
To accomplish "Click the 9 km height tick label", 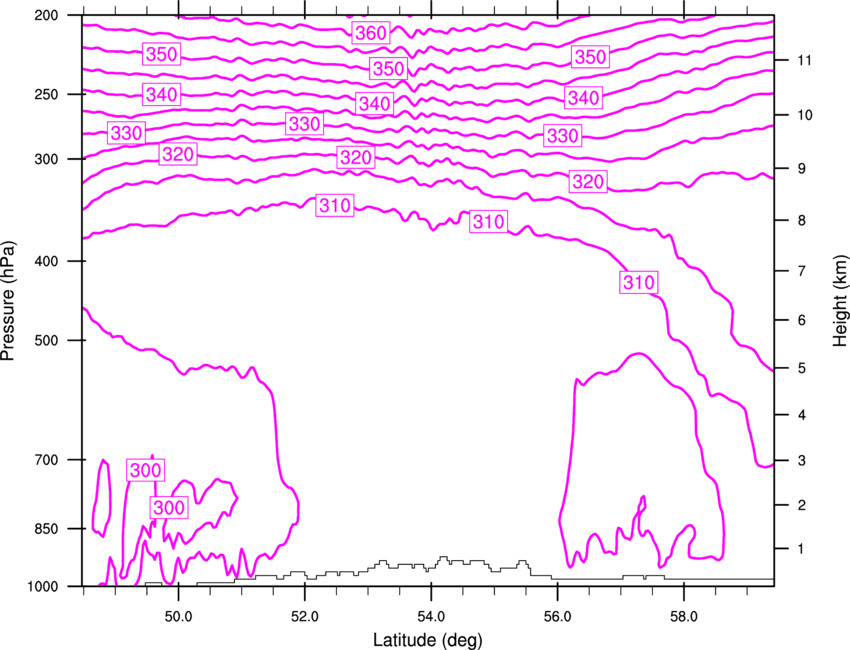I will [802, 169].
